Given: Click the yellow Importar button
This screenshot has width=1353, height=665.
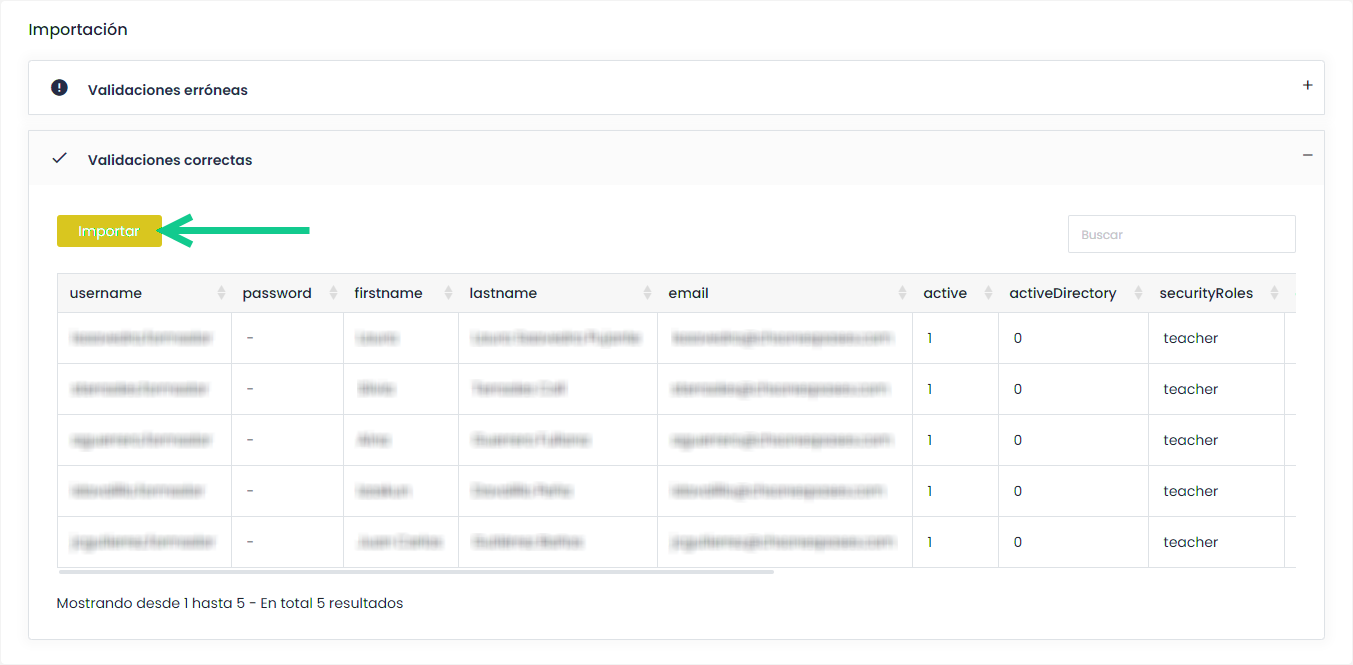Looking at the screenshot, I should tap(109, 231).
